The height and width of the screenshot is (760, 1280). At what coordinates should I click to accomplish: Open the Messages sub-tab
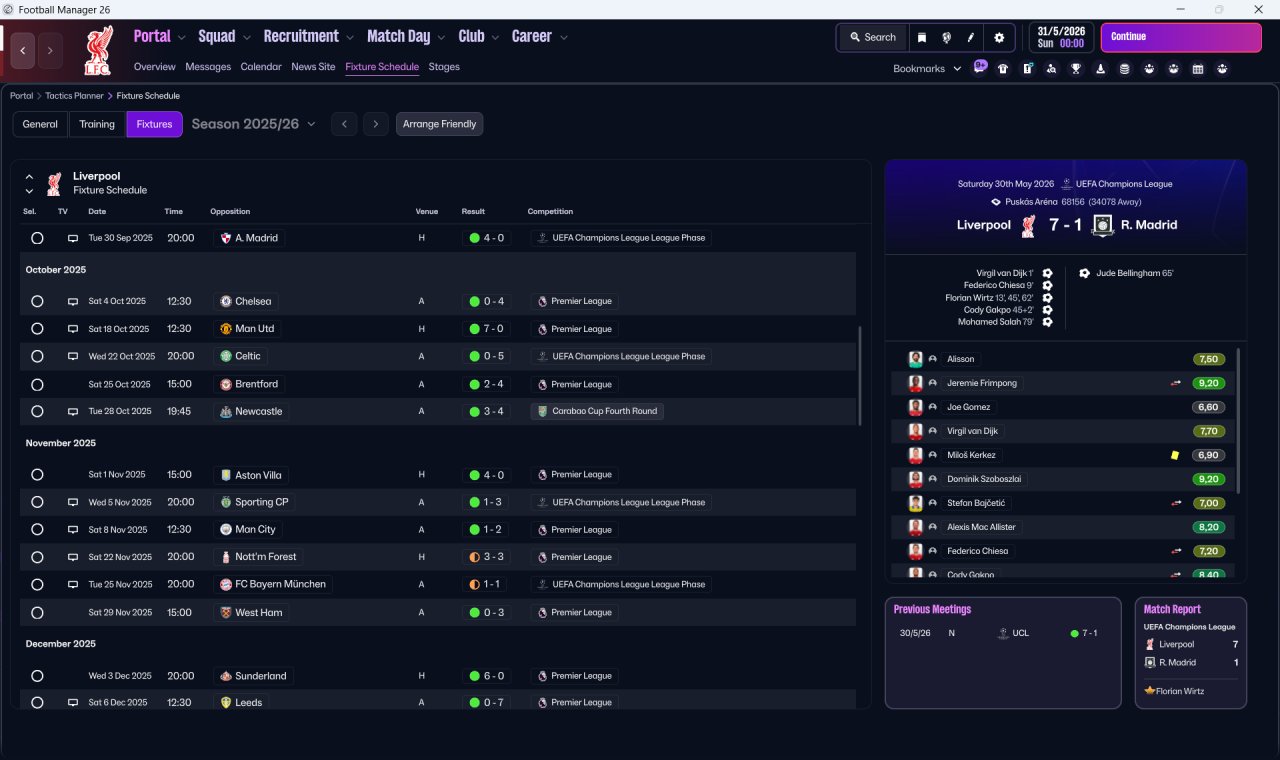coord(208,67)
